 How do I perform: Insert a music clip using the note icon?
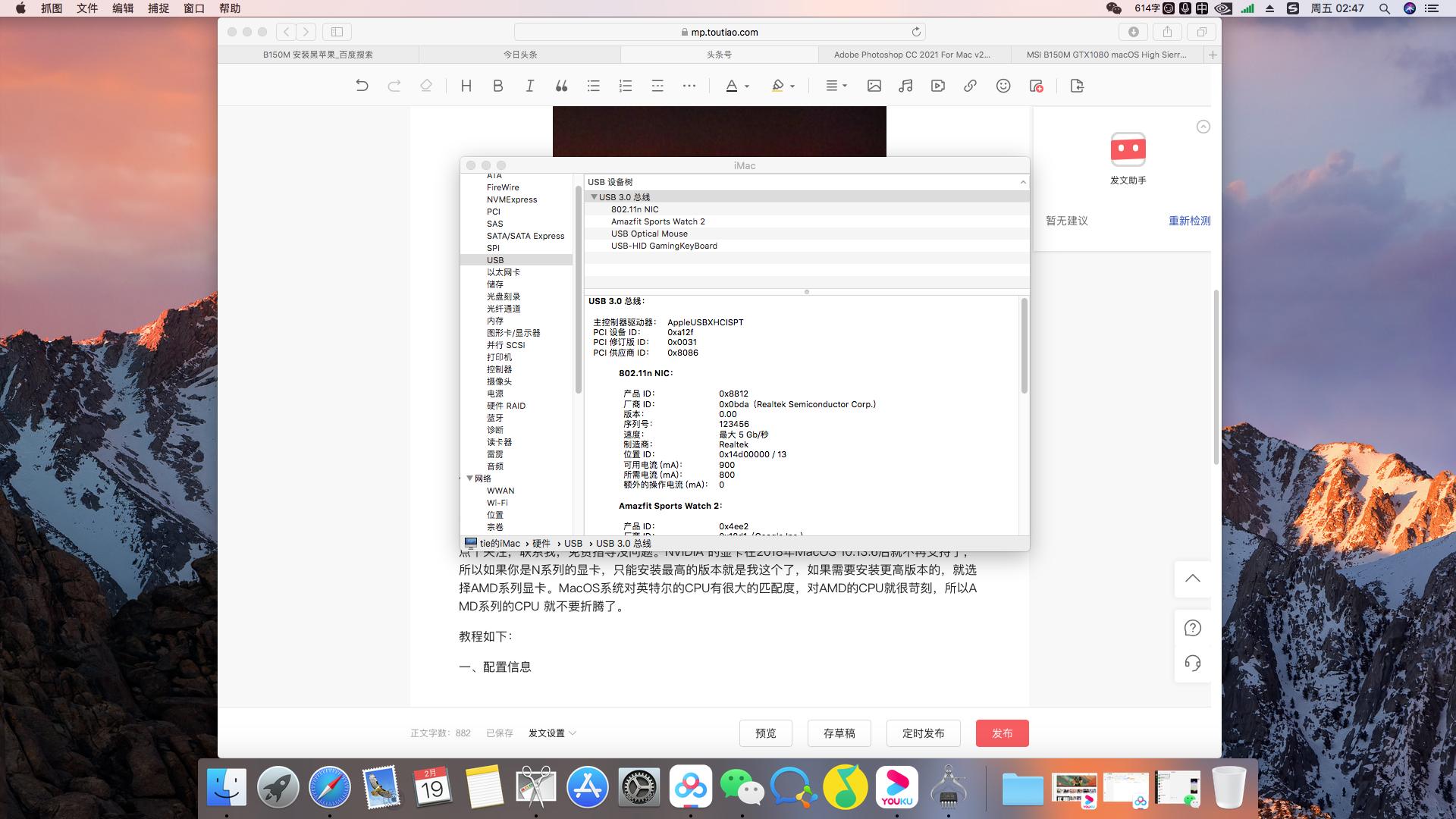[904, 86]
